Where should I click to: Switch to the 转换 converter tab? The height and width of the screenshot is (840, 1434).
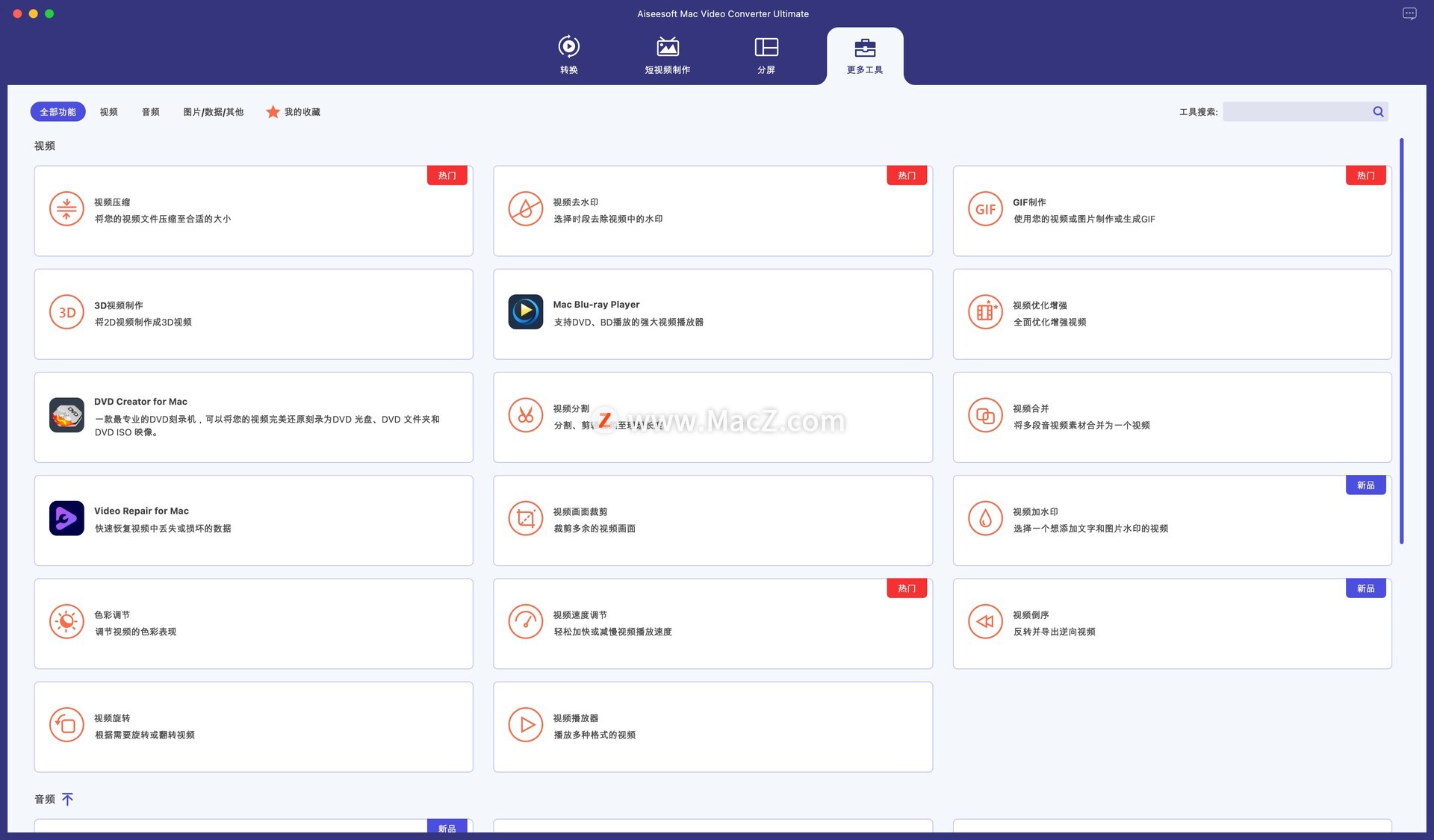click(x=569, y=55)
